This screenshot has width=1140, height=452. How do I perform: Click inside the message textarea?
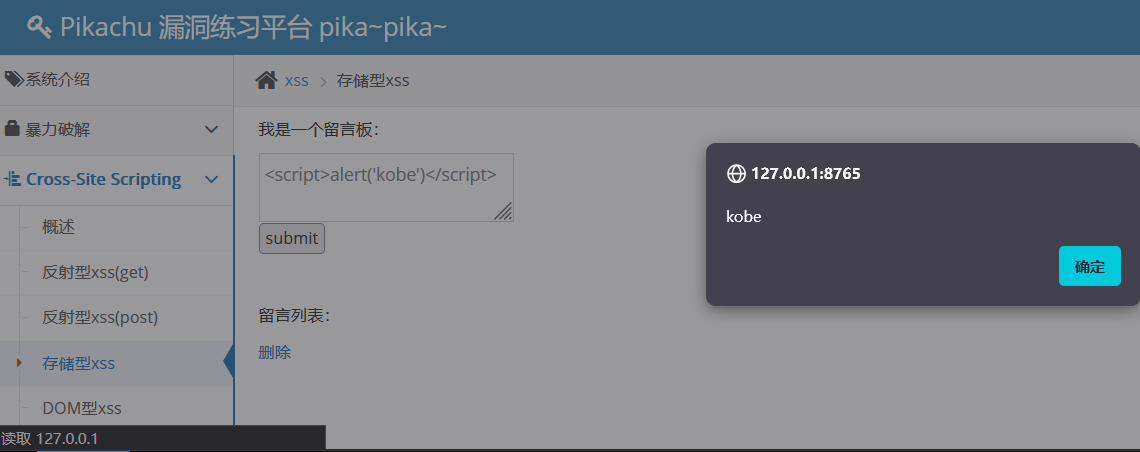click(386, 187)
